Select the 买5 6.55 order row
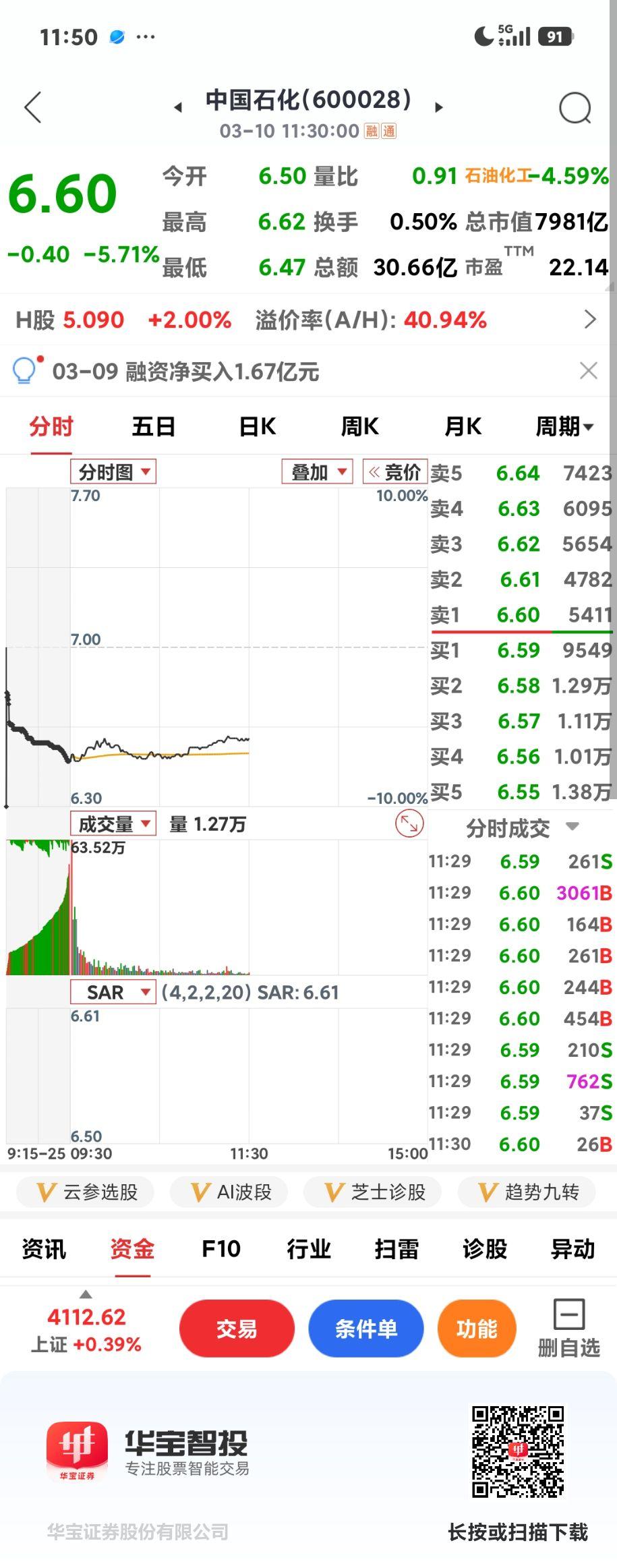 (521, 791)
